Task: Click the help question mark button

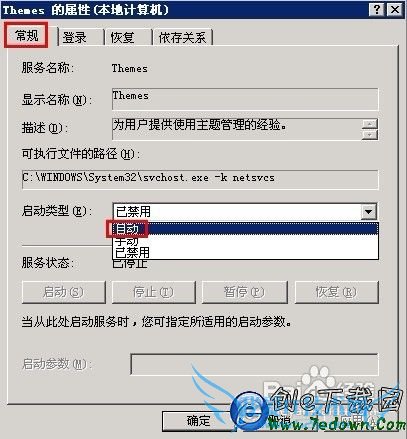Action: 376,9
